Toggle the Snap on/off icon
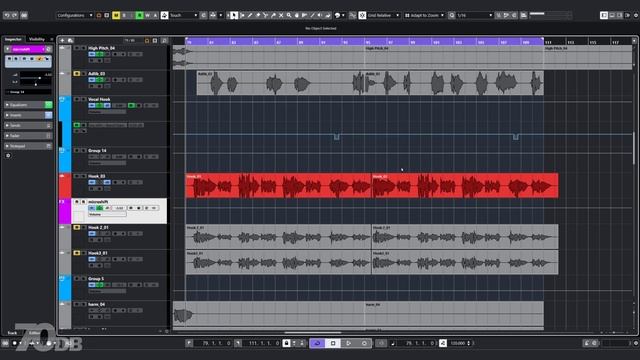 (362, 15)
